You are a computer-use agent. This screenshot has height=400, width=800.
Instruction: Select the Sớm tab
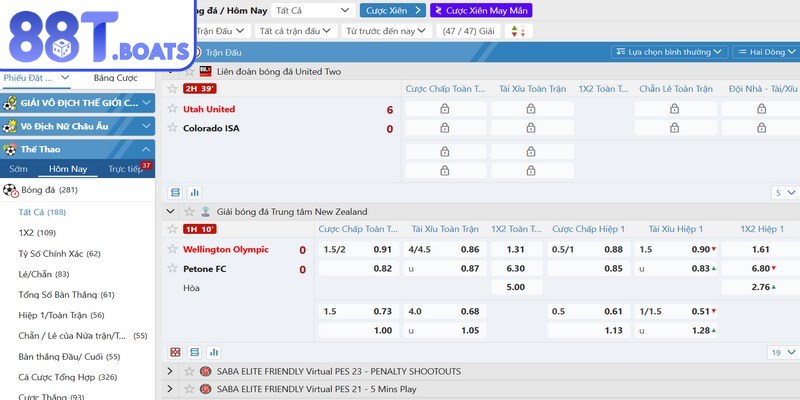coord(18,169)
